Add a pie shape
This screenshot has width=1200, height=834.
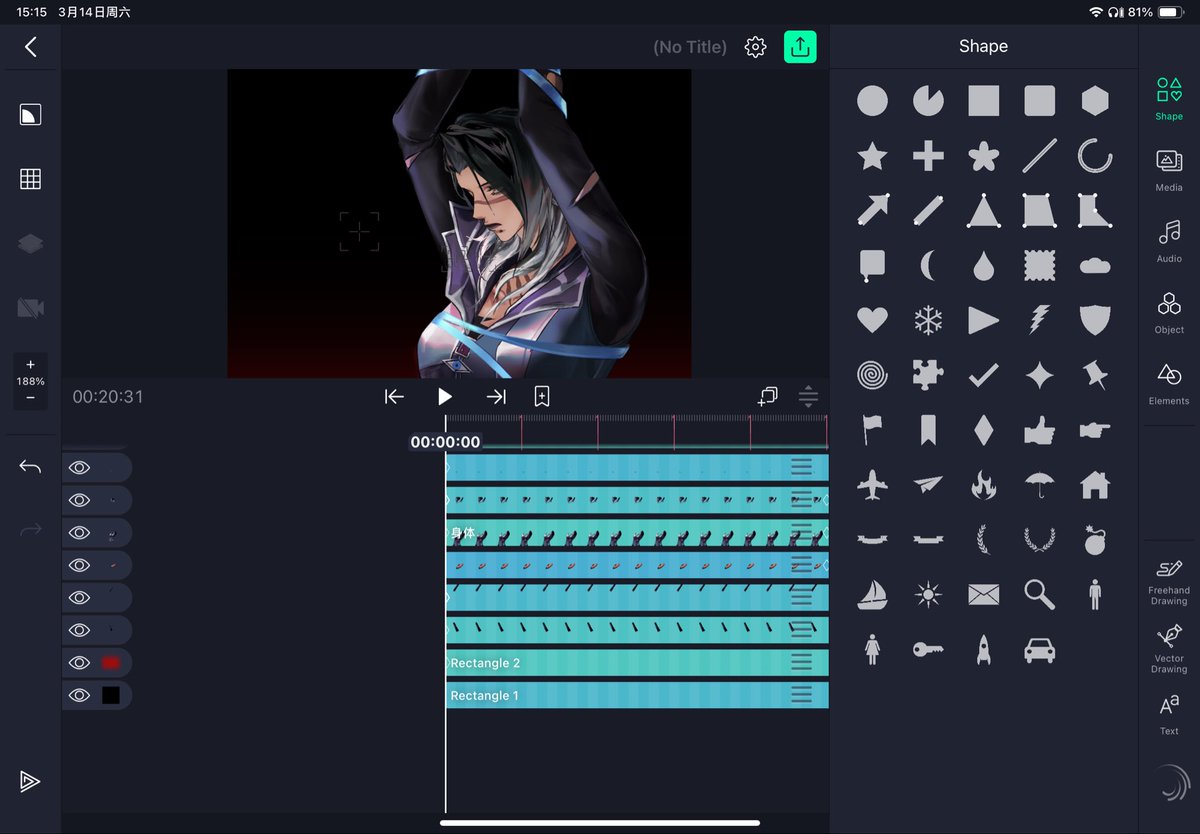pyautogui.click(x=928, y=100)
